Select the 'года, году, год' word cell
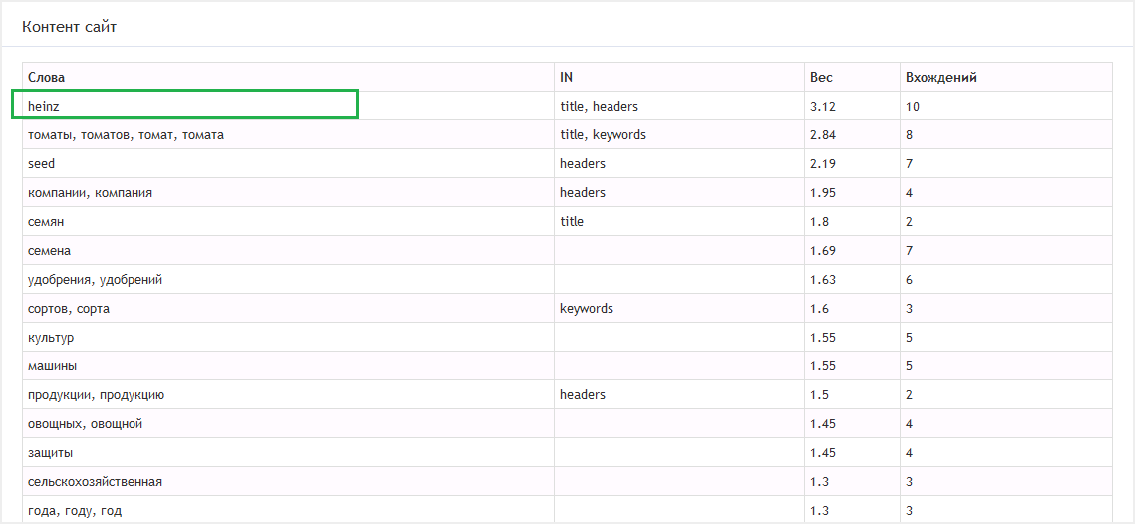Image resolution: width=1135 pixels, height=524 pixels. click(x=75, y=511)
